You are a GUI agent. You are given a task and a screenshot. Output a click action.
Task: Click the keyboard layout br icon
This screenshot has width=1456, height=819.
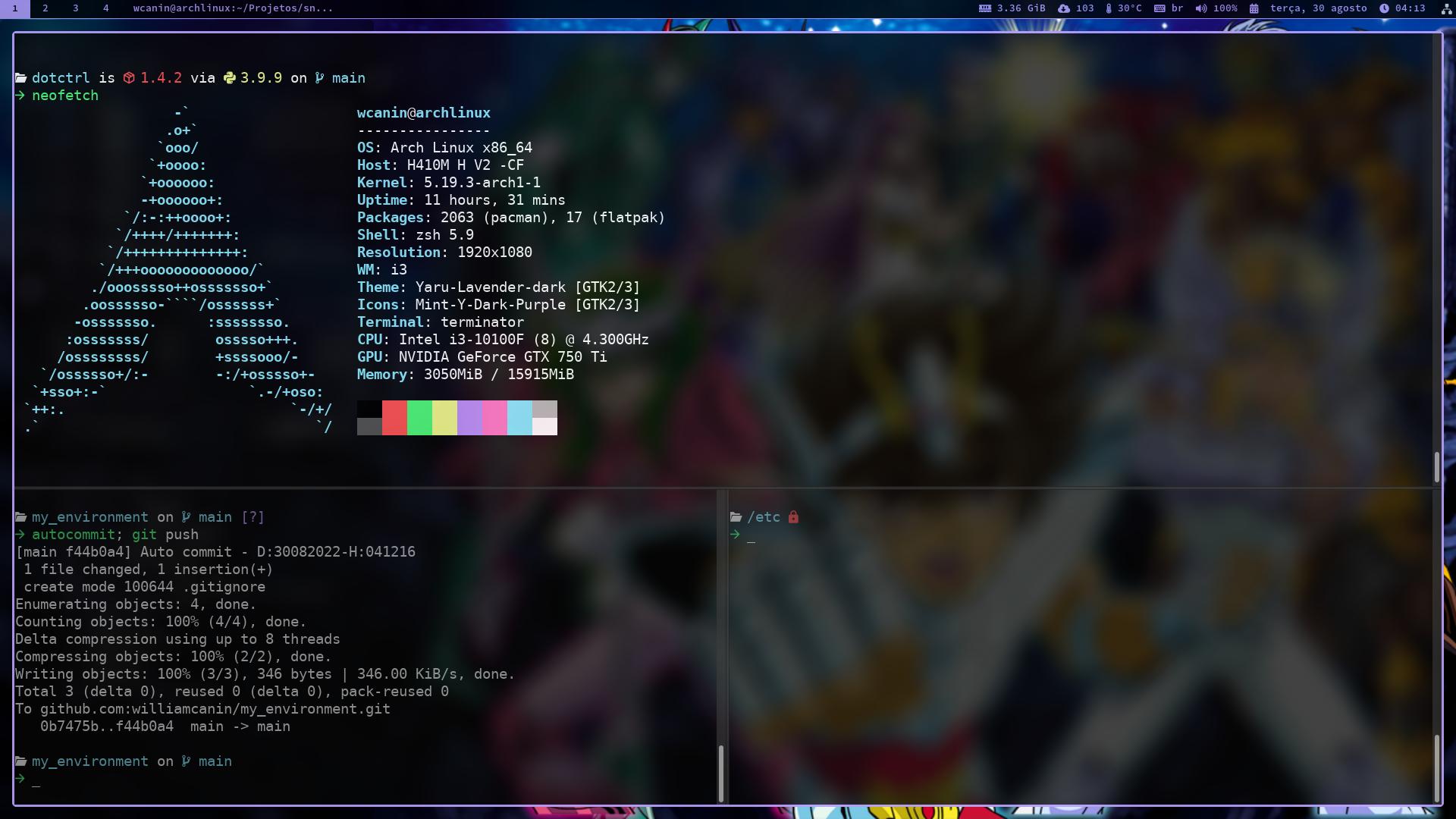click(x=1159, y=8)
